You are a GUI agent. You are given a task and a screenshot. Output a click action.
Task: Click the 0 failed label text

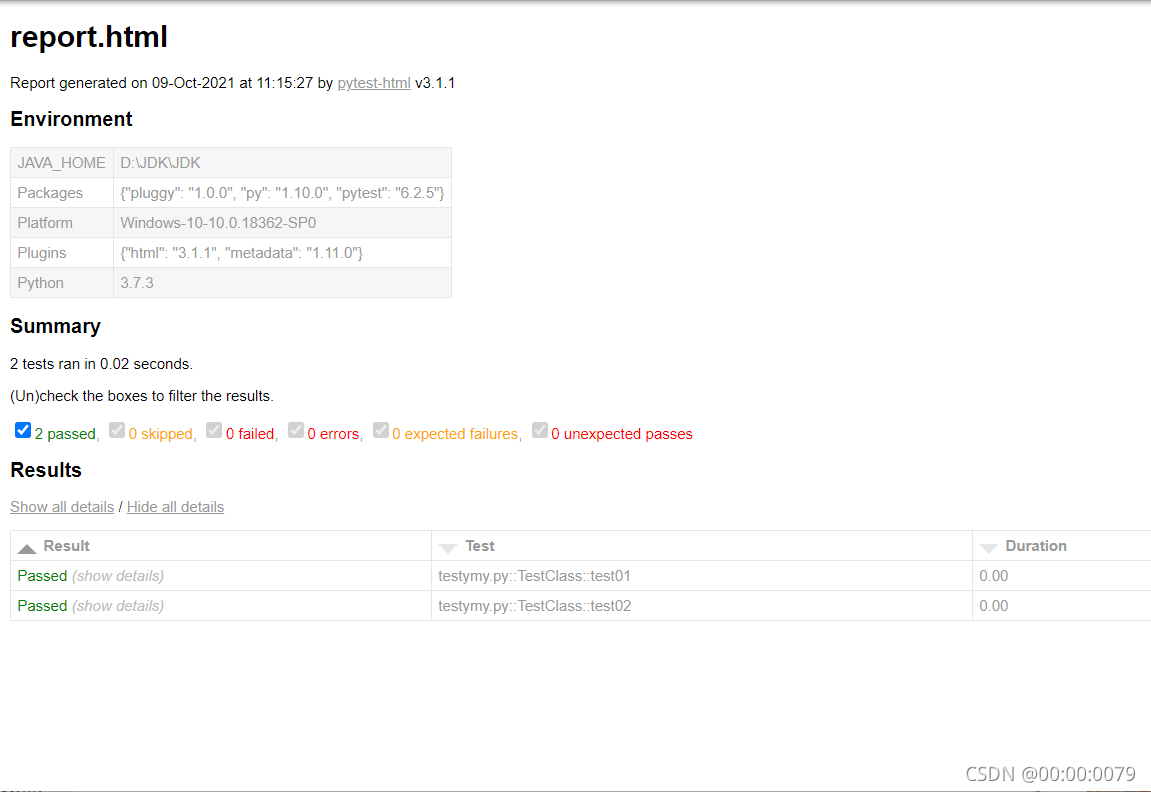coord(250,434)
